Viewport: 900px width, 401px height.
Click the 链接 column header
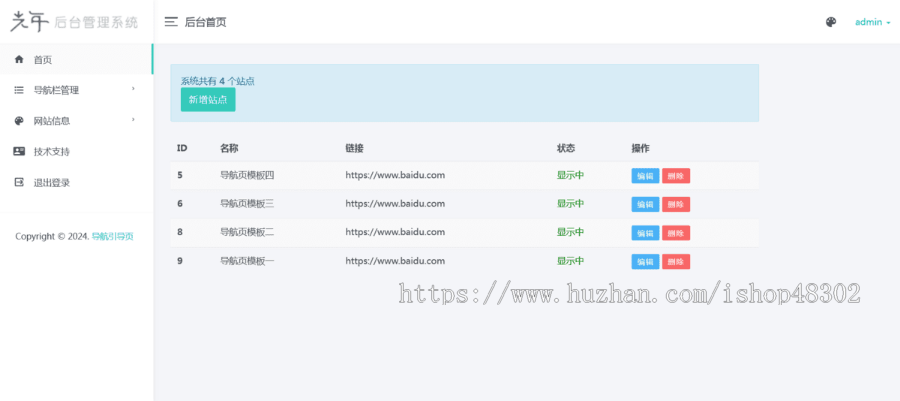click(354, 148)
